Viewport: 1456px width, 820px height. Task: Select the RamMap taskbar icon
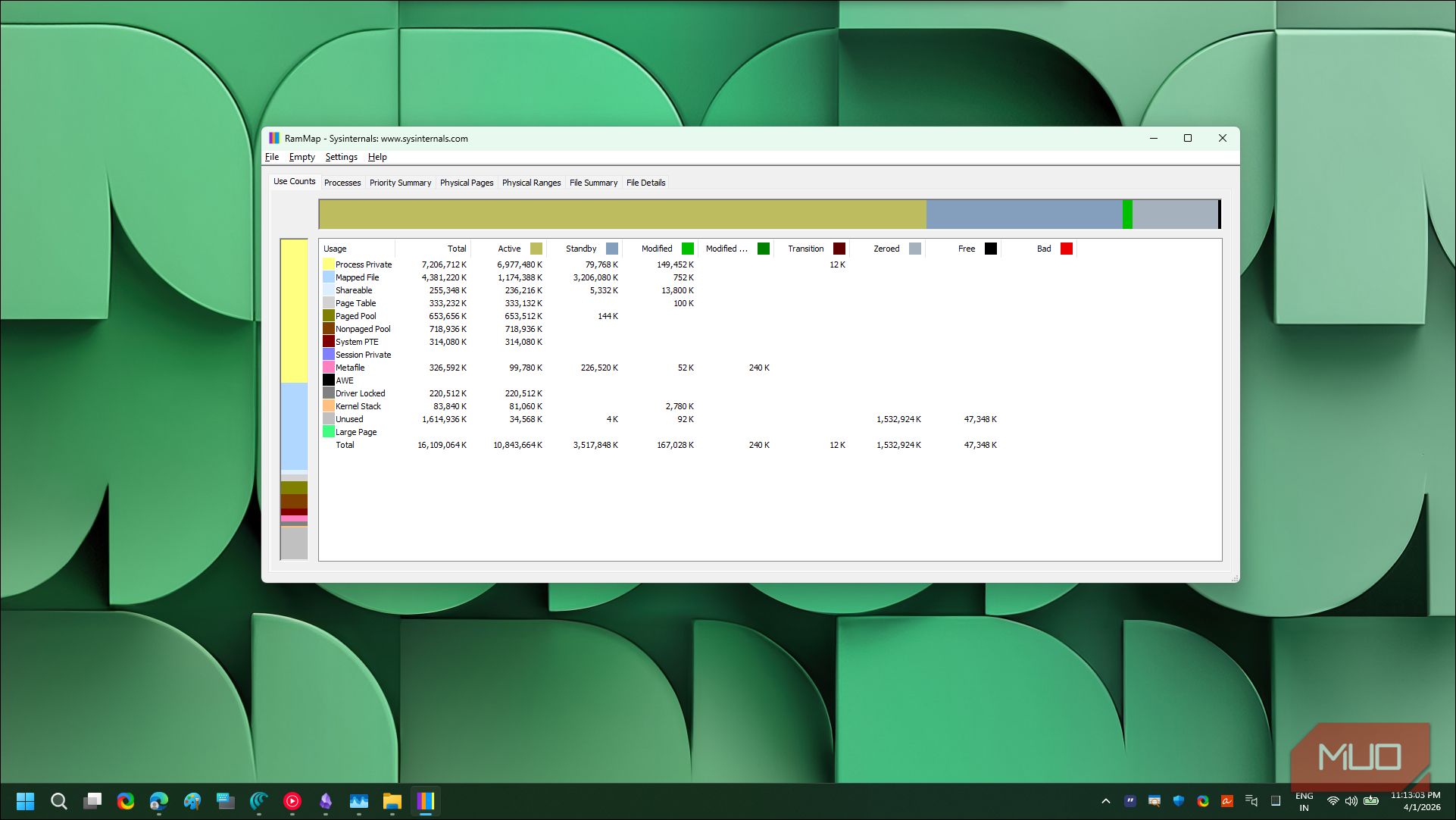426,801
